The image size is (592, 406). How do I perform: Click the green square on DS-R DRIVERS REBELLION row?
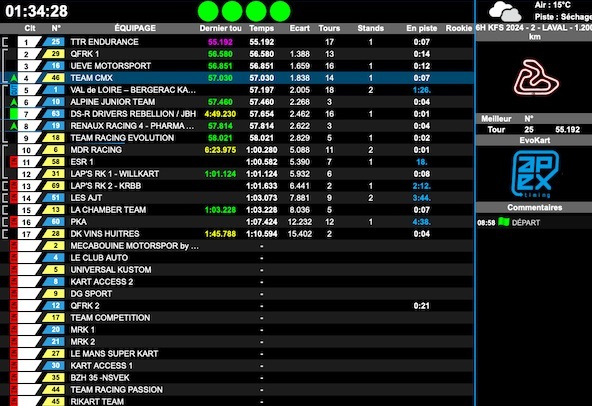[x=14, y=114]
